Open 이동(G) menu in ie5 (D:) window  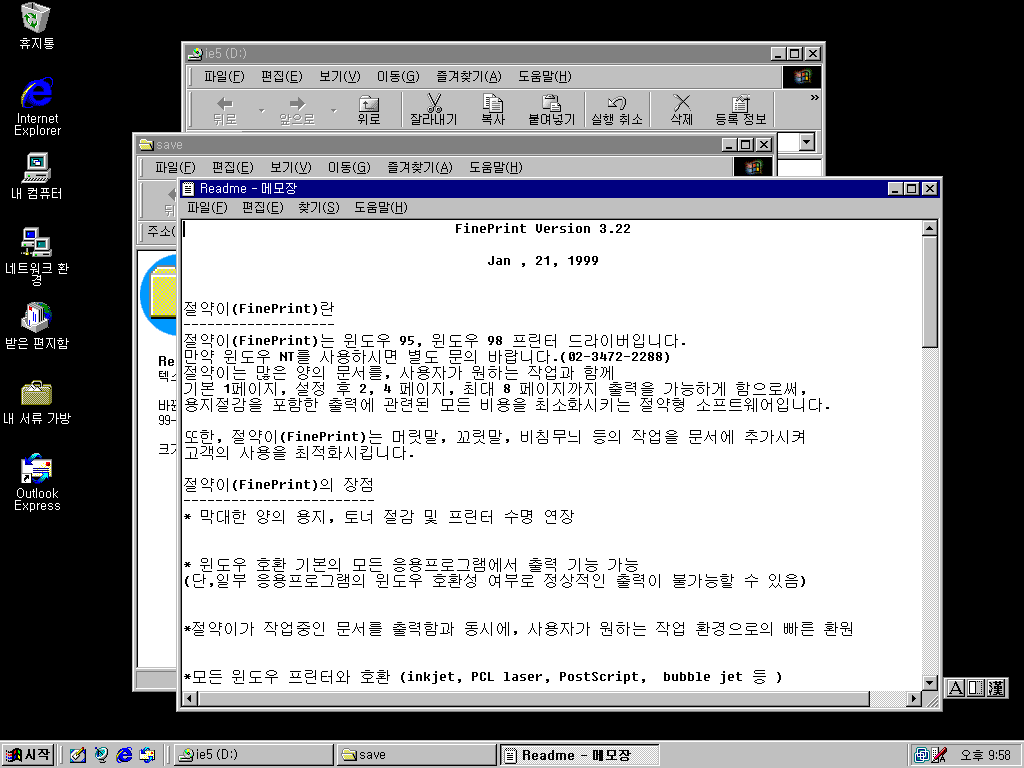398,77
